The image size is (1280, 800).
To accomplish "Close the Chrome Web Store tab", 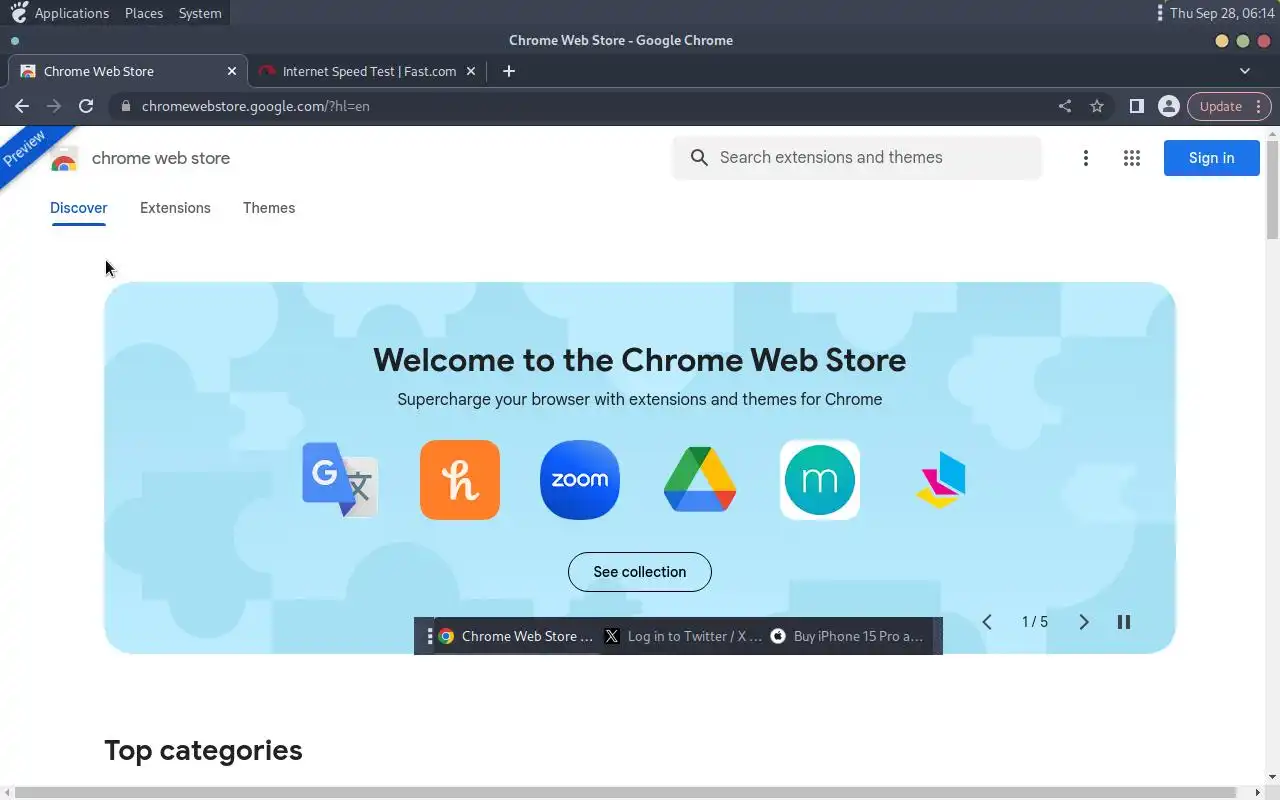I will pyautogui.click(x=232, y=71).
